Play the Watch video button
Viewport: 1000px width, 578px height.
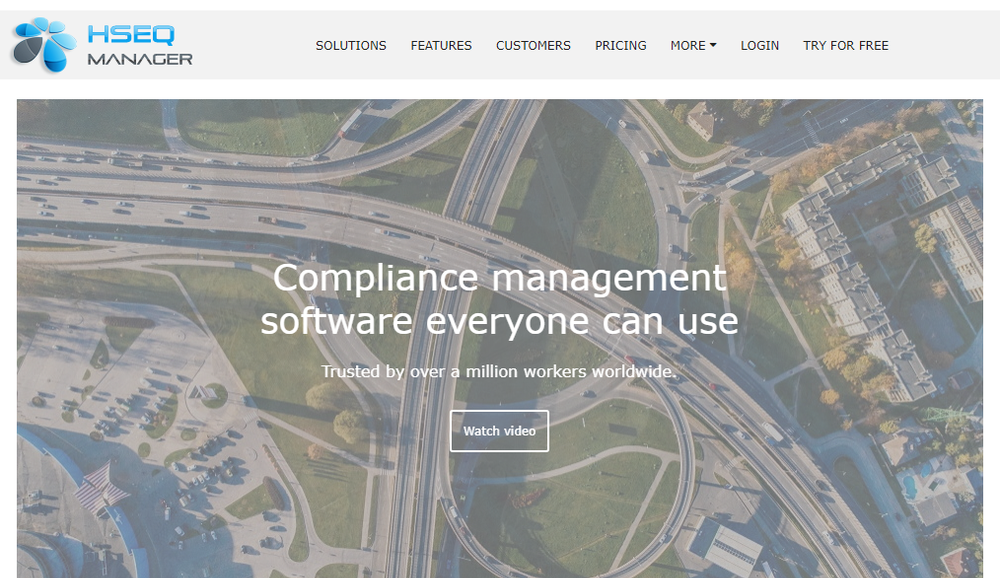pyautogui.click(x=499, y=431)
